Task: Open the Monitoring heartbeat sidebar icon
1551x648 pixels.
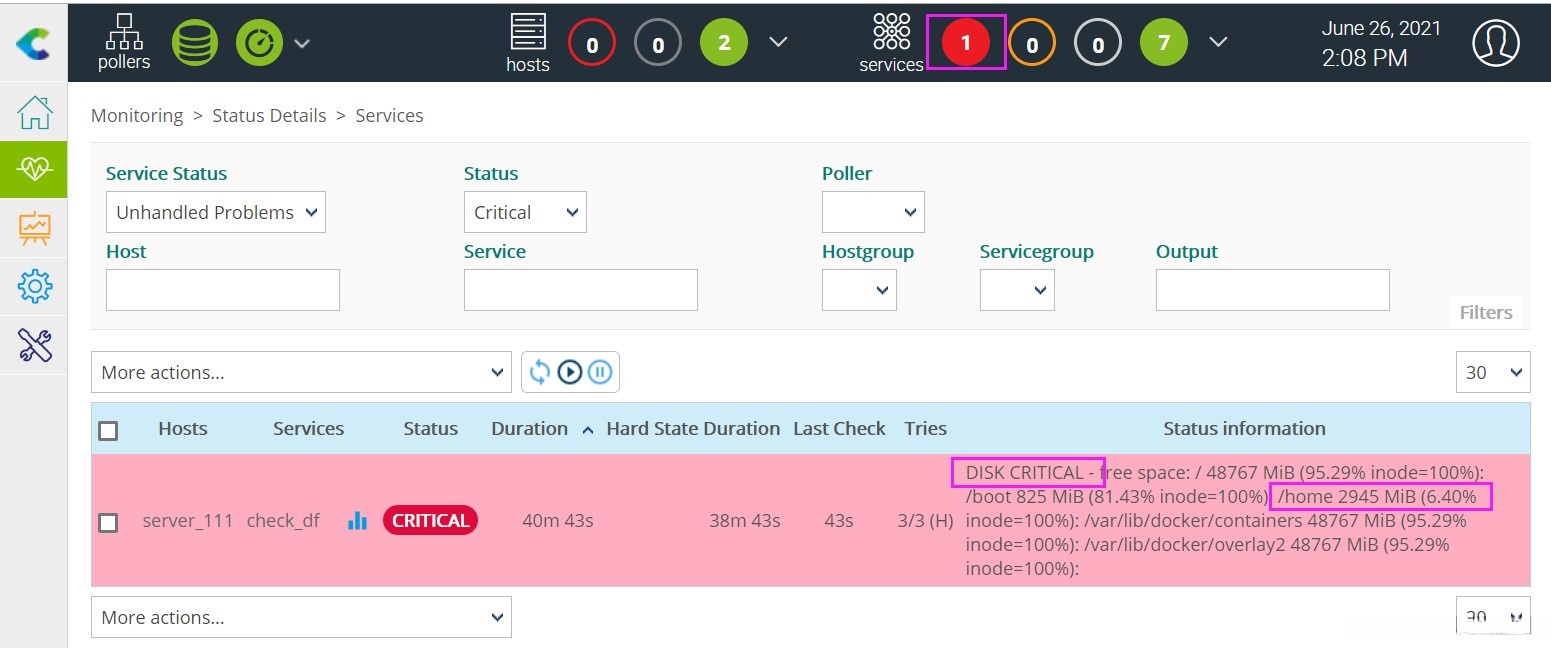Action: (34, 170)
